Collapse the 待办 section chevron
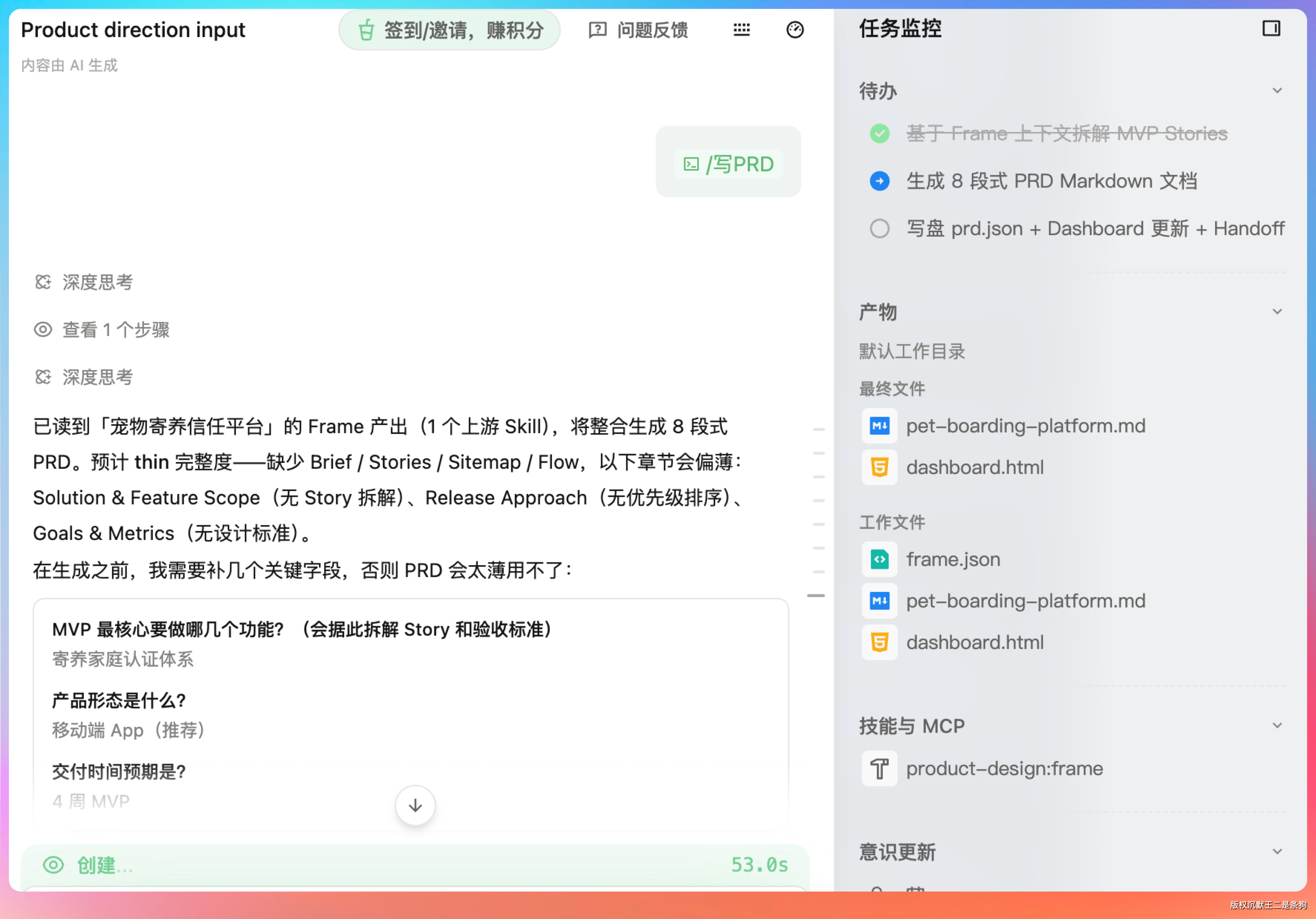Screen dimensions: 1316x919 (1277, 90)
